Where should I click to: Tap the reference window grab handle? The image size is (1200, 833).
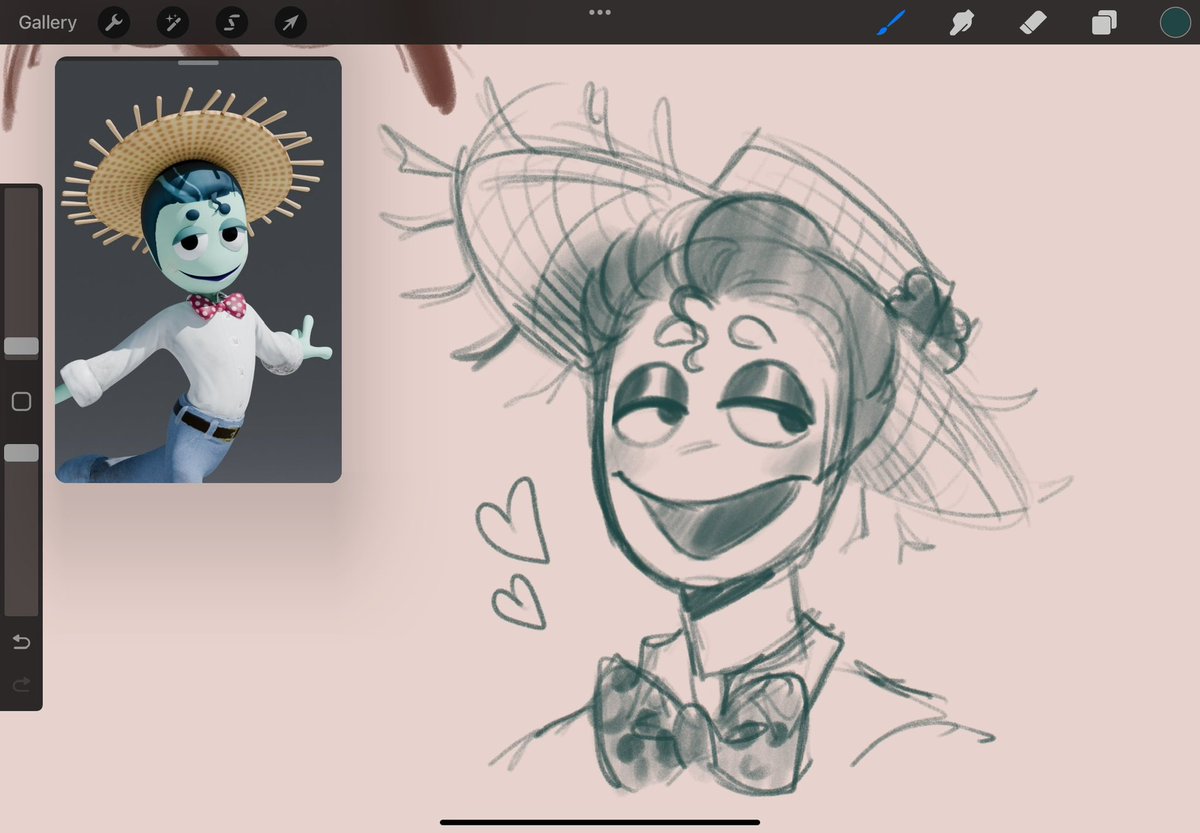[198, 63]
